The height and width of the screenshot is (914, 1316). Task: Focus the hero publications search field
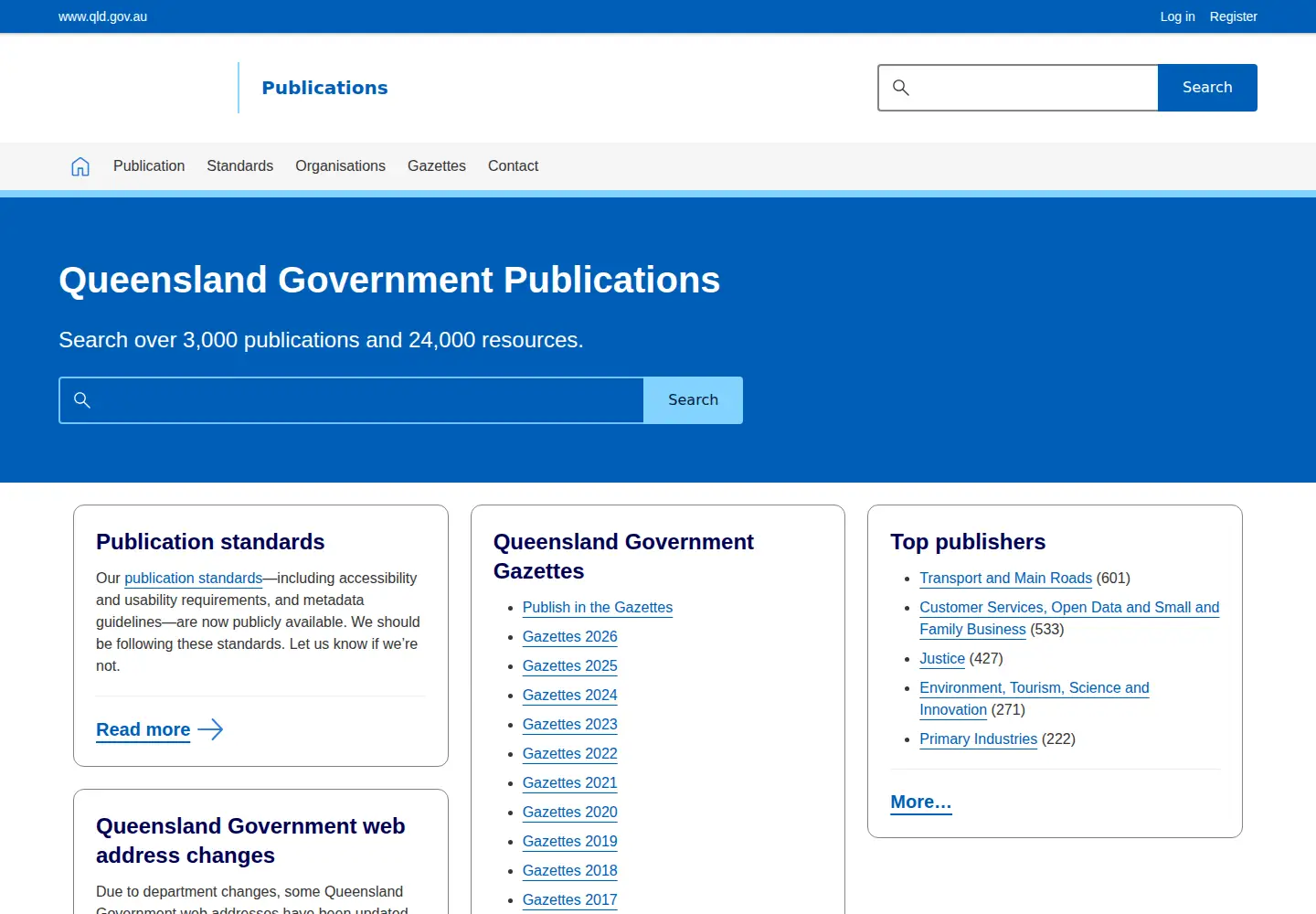pos(352,400)
